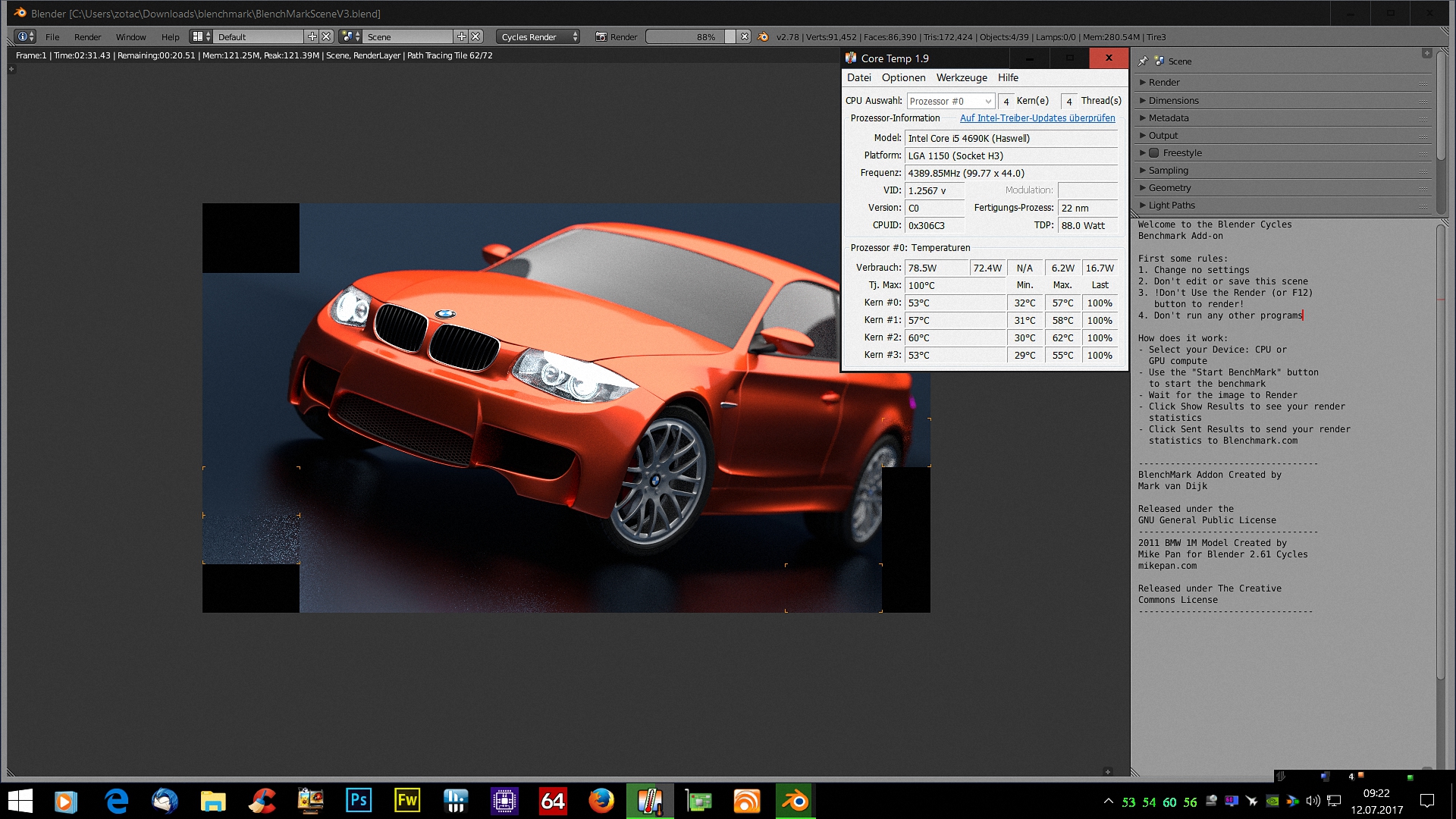Click the screen layout browse icon

(x=200, y=36)
